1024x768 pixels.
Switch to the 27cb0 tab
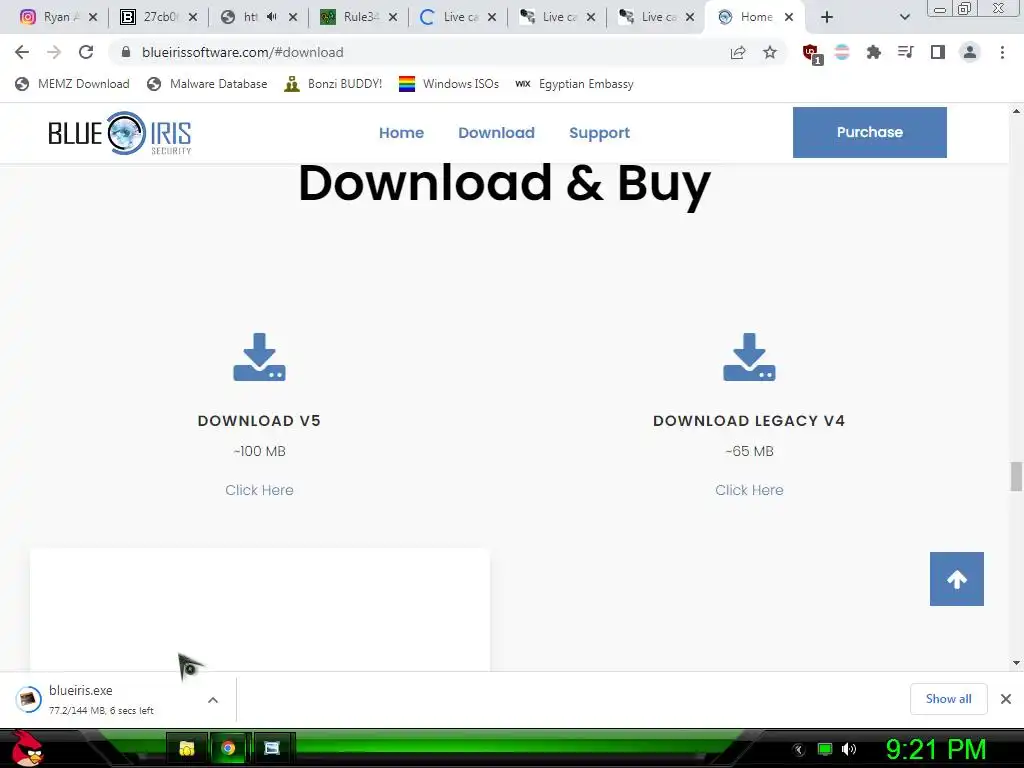point(150,17)
